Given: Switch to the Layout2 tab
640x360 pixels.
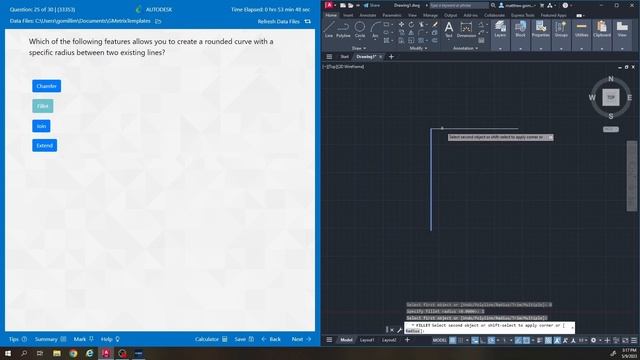Looking at the screenshot, I should pyautogui.click(x=389, y=340).
